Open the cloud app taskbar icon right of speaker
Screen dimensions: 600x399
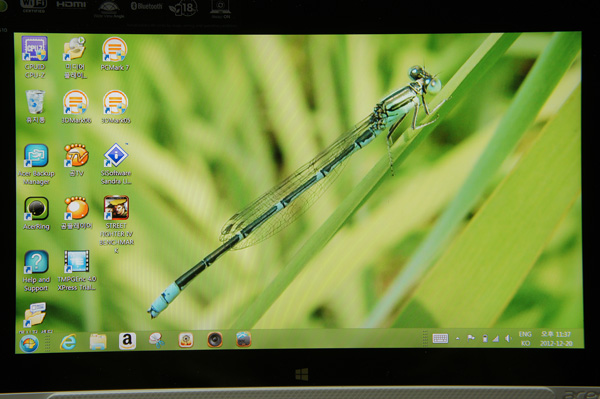click(243, 339)
